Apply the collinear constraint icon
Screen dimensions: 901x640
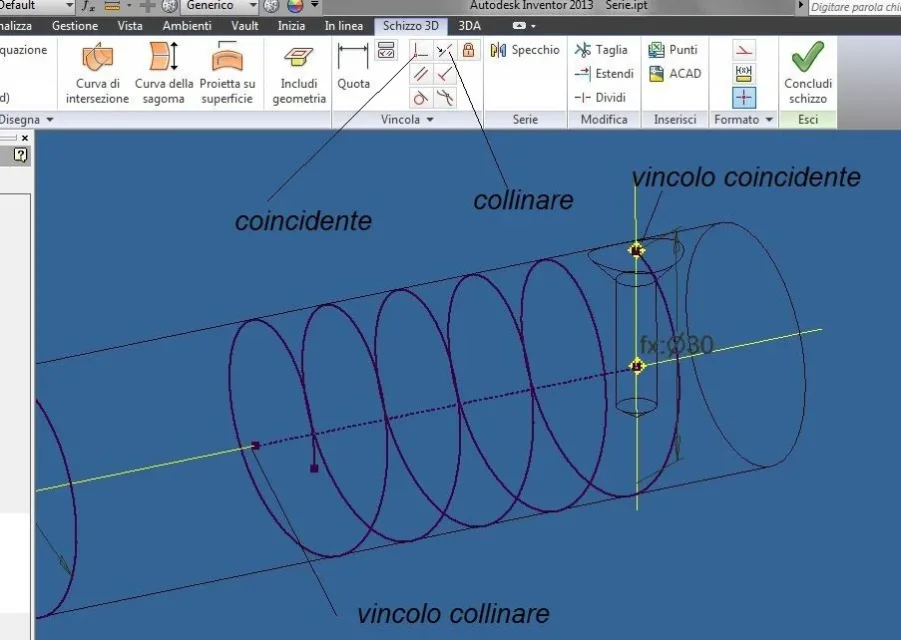[x=445, y=50]
